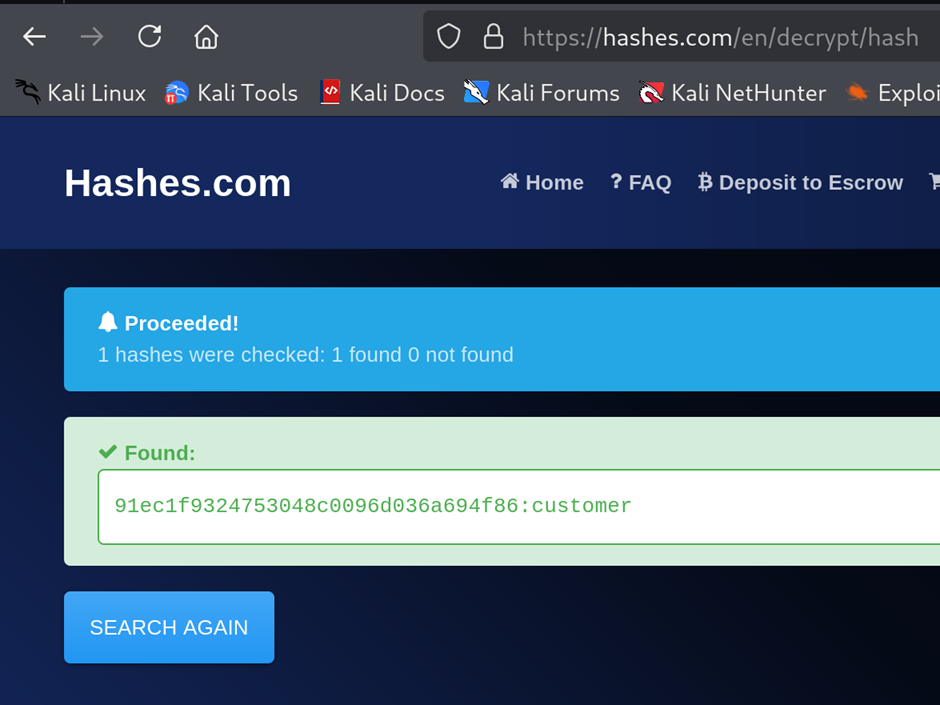The width and height of the screenshot is (940, 705).
Task: Open the FAQ menu item
Action: (640, 182)
